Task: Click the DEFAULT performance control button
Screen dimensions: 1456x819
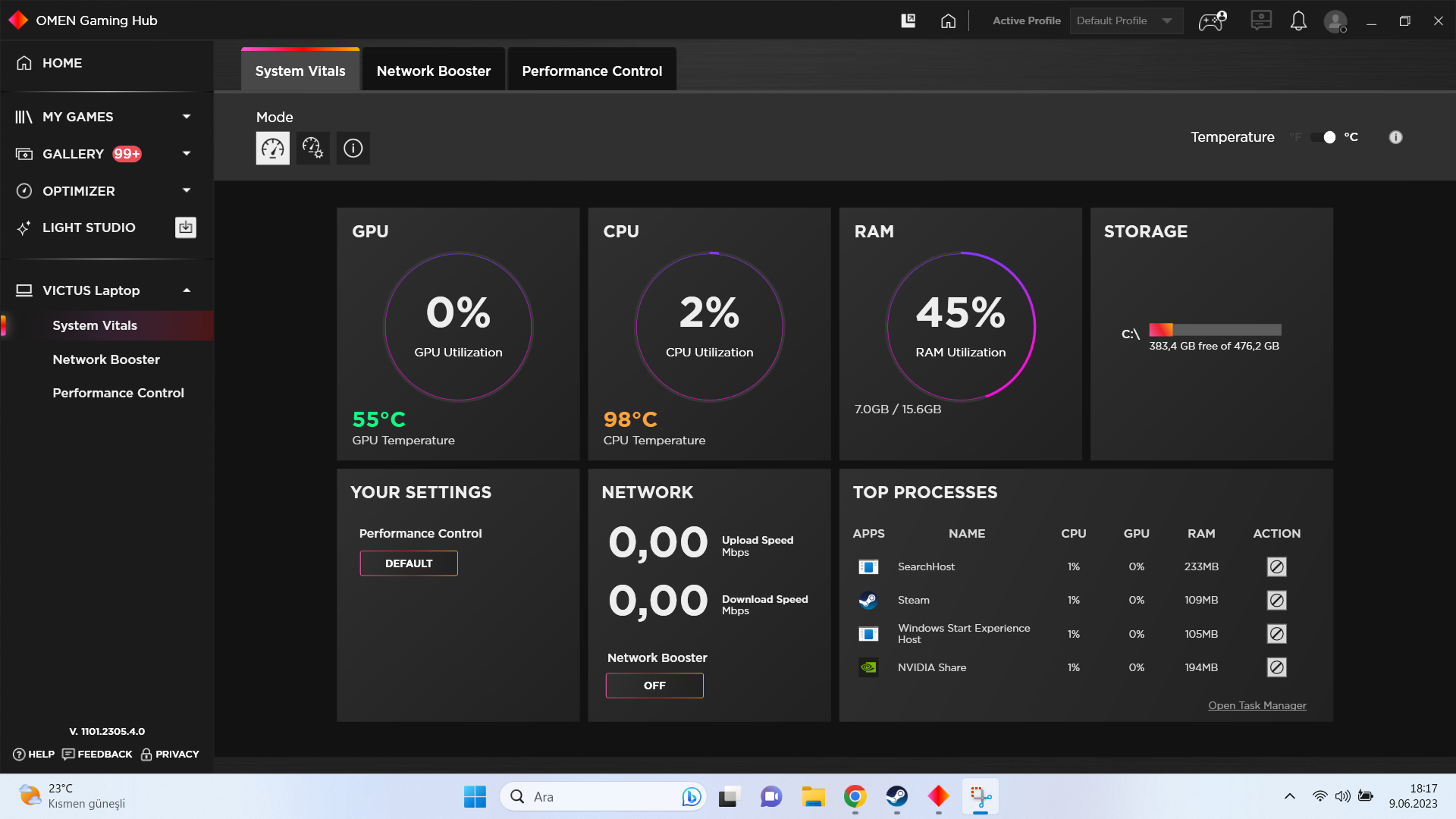Action: [409, 563]
